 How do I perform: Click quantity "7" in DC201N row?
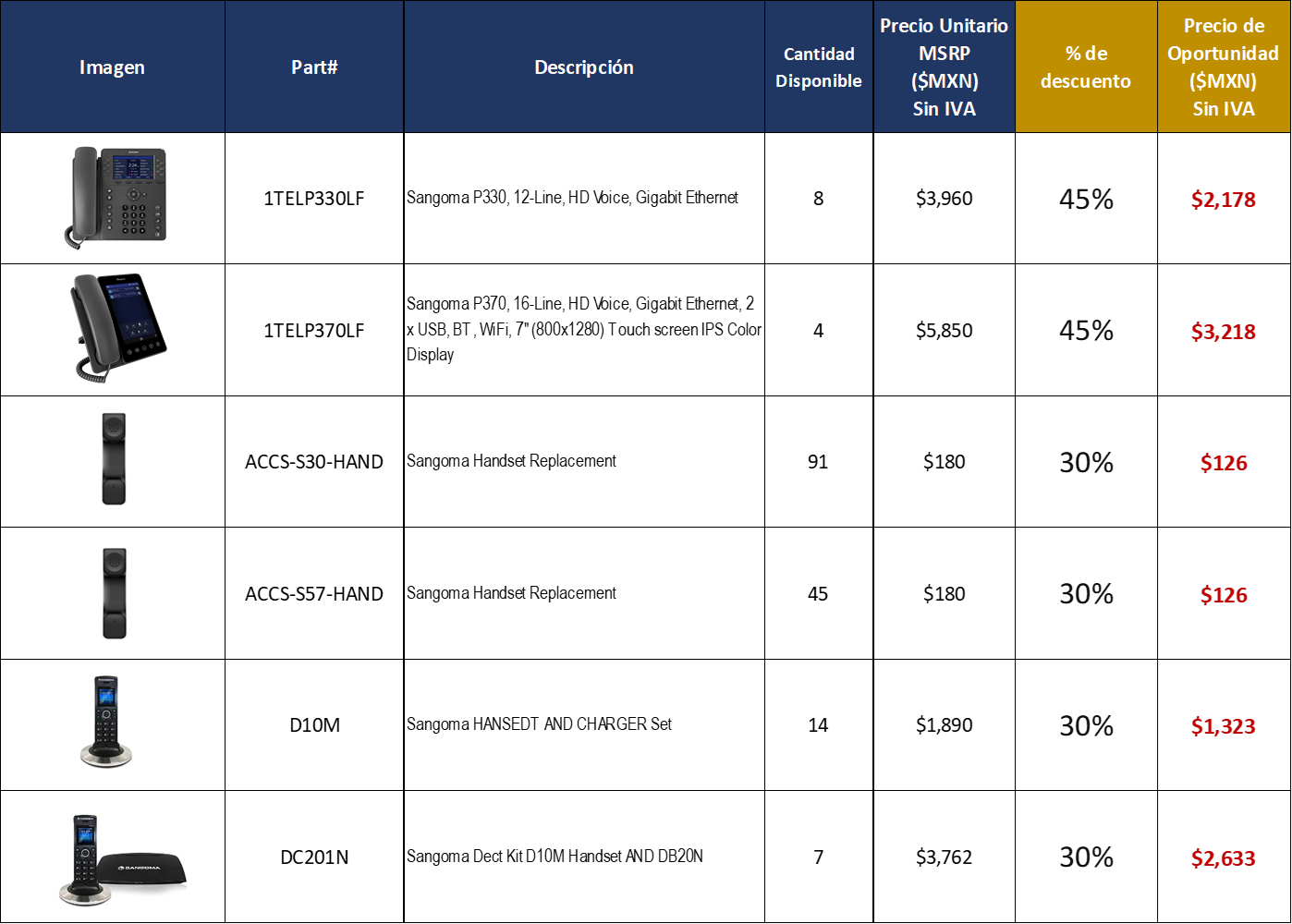(x=818, y=857)
